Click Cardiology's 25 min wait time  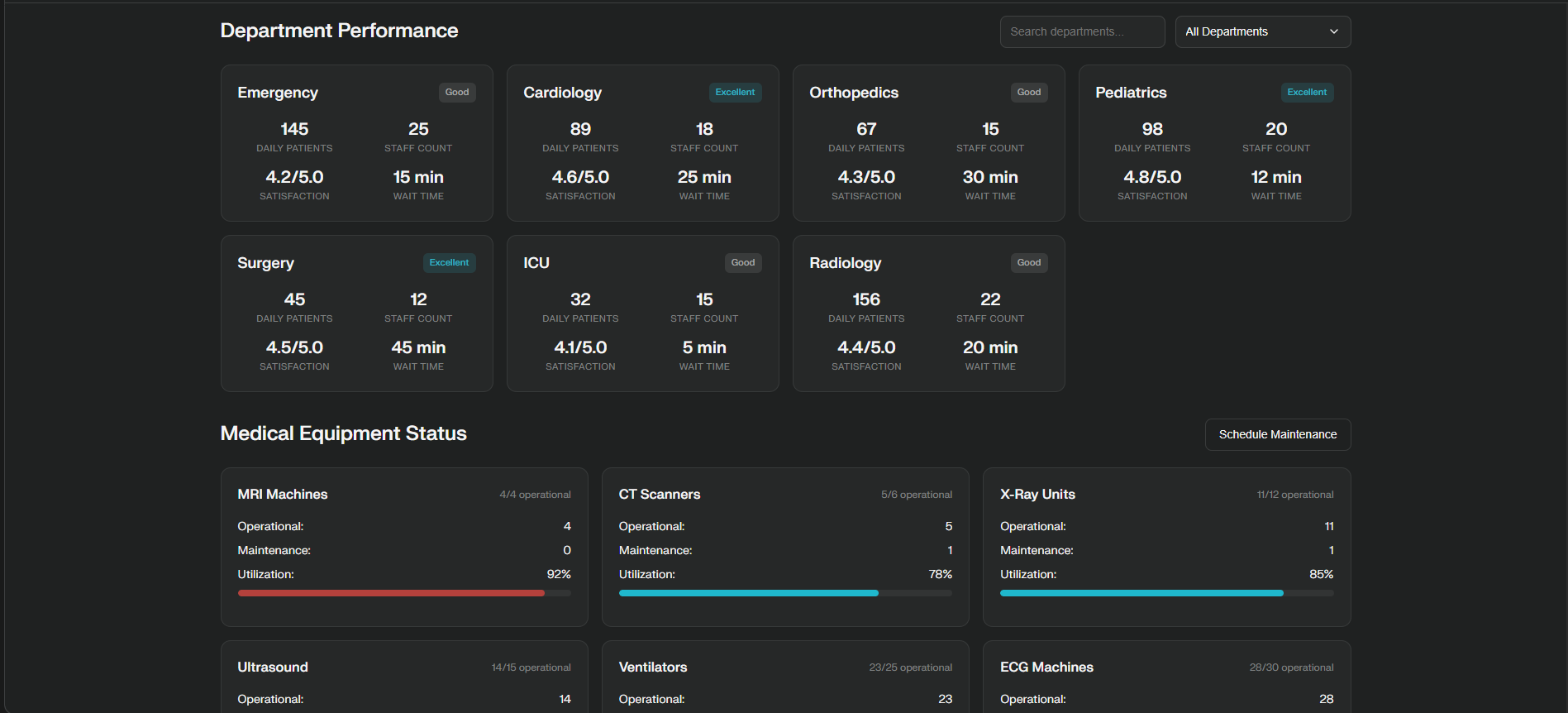tap(704, 177)
